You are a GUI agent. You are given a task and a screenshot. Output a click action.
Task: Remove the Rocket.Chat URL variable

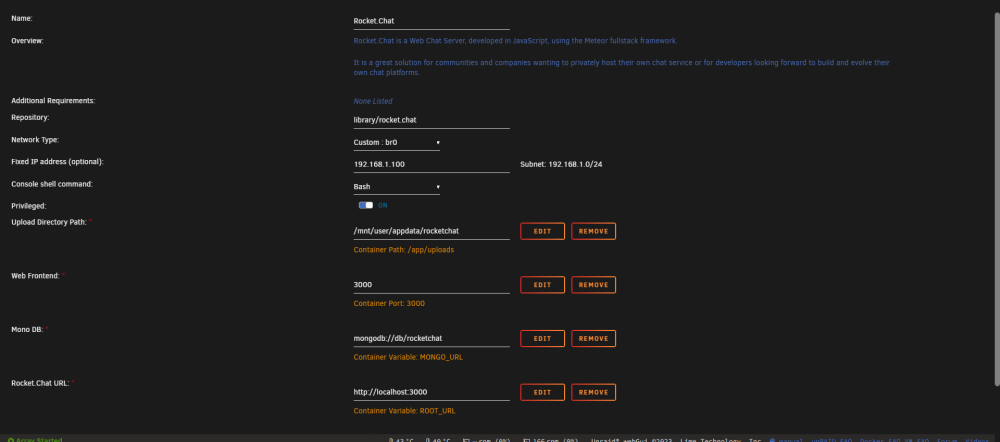(x=593, y=392)
